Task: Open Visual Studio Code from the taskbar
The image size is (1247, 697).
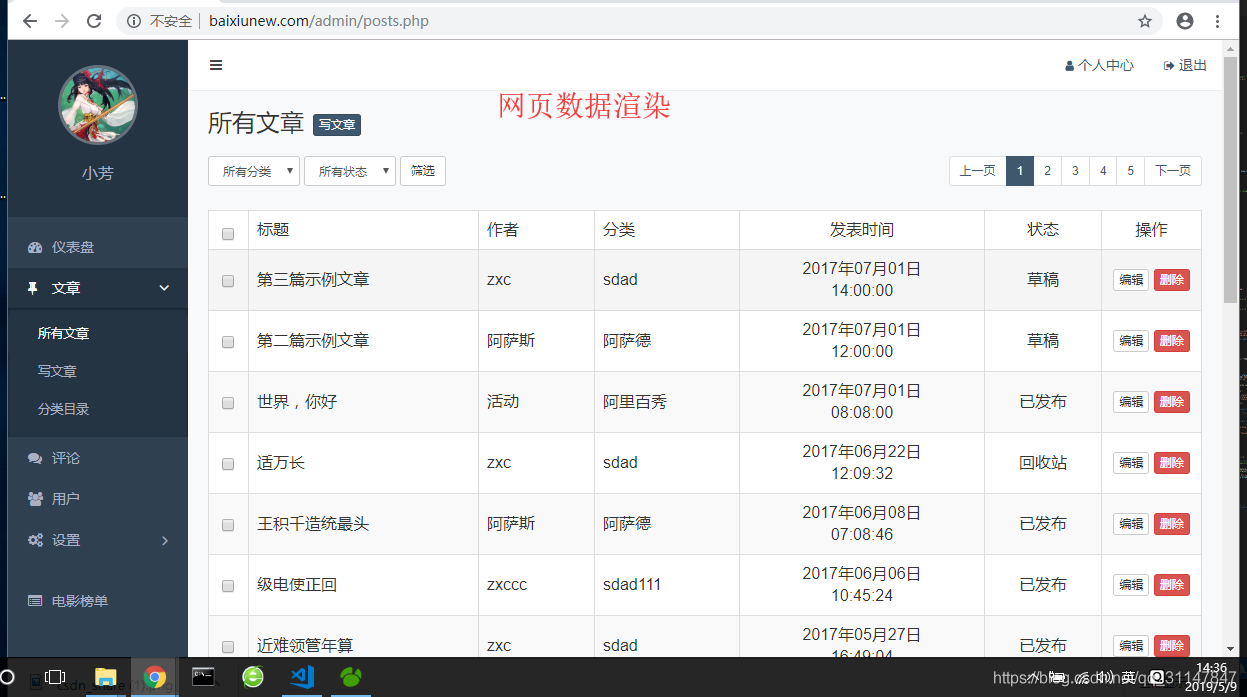Action: pyautogui.click(x=301, y=677)
